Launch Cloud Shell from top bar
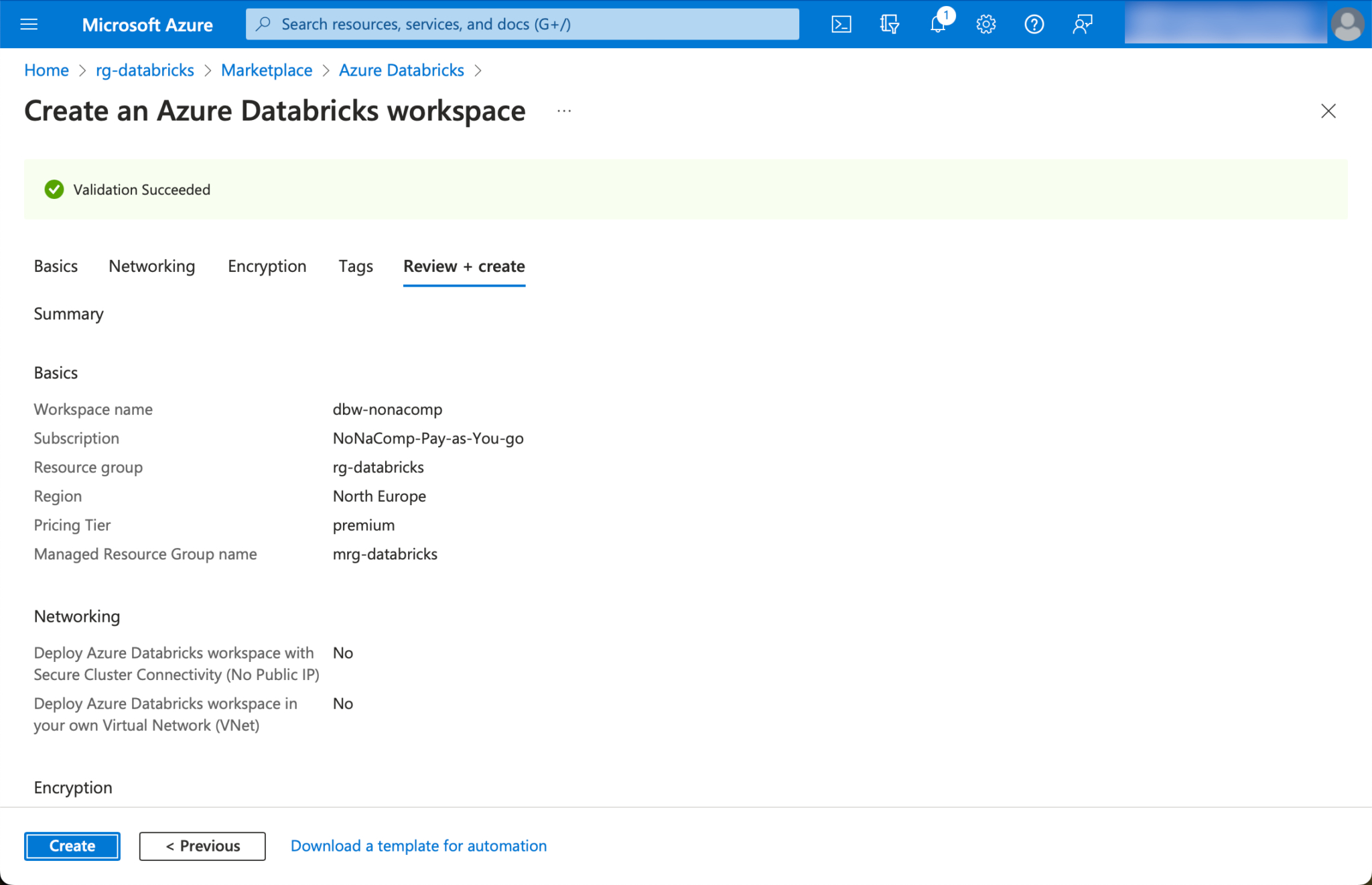Image resolution: width=1372 pixels, height=885 pixels. (841, 25)
